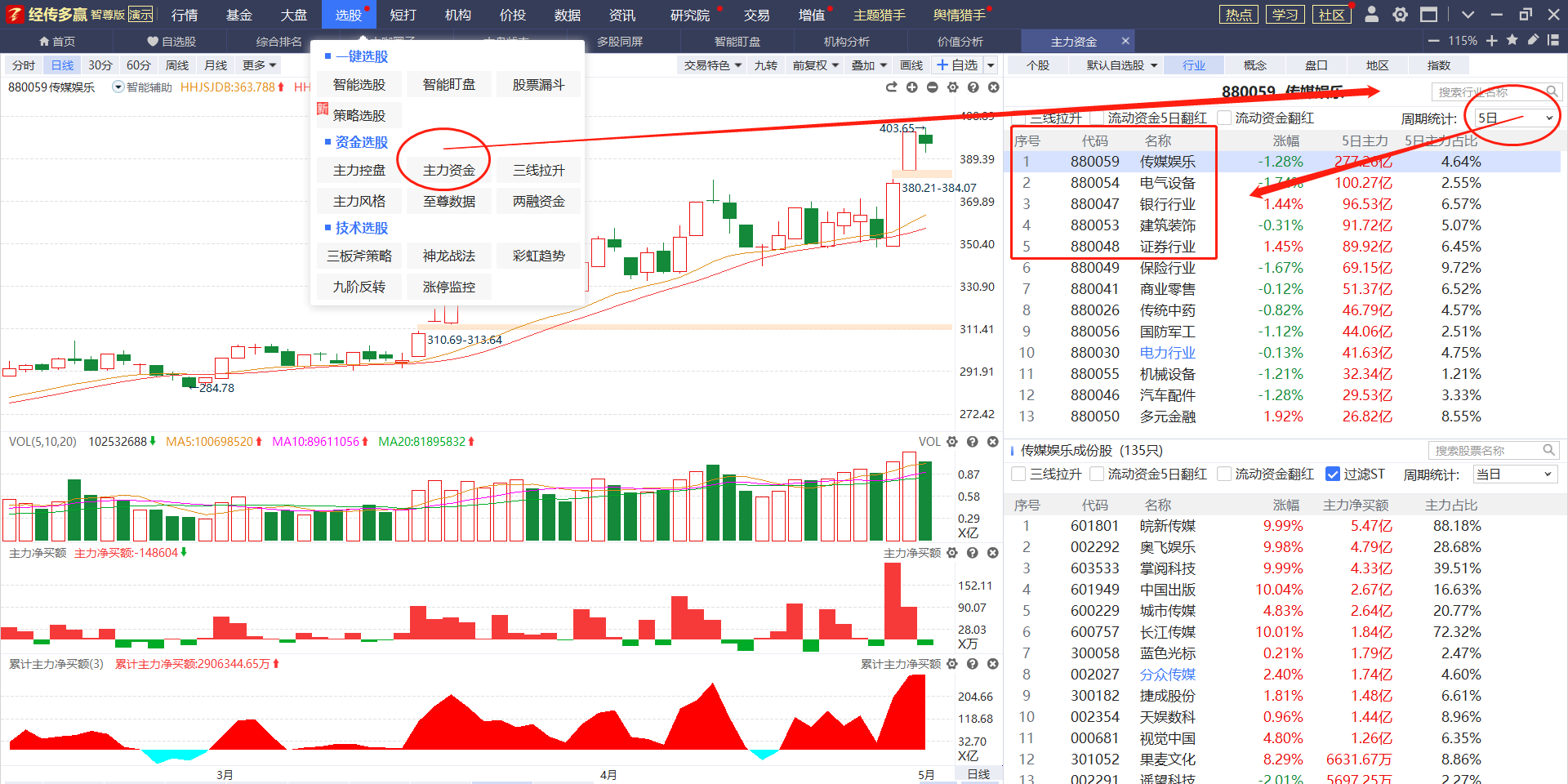1568x784 pixels.
Task: Open 交易特色 dropdown
Action: (x=713, y=65)
